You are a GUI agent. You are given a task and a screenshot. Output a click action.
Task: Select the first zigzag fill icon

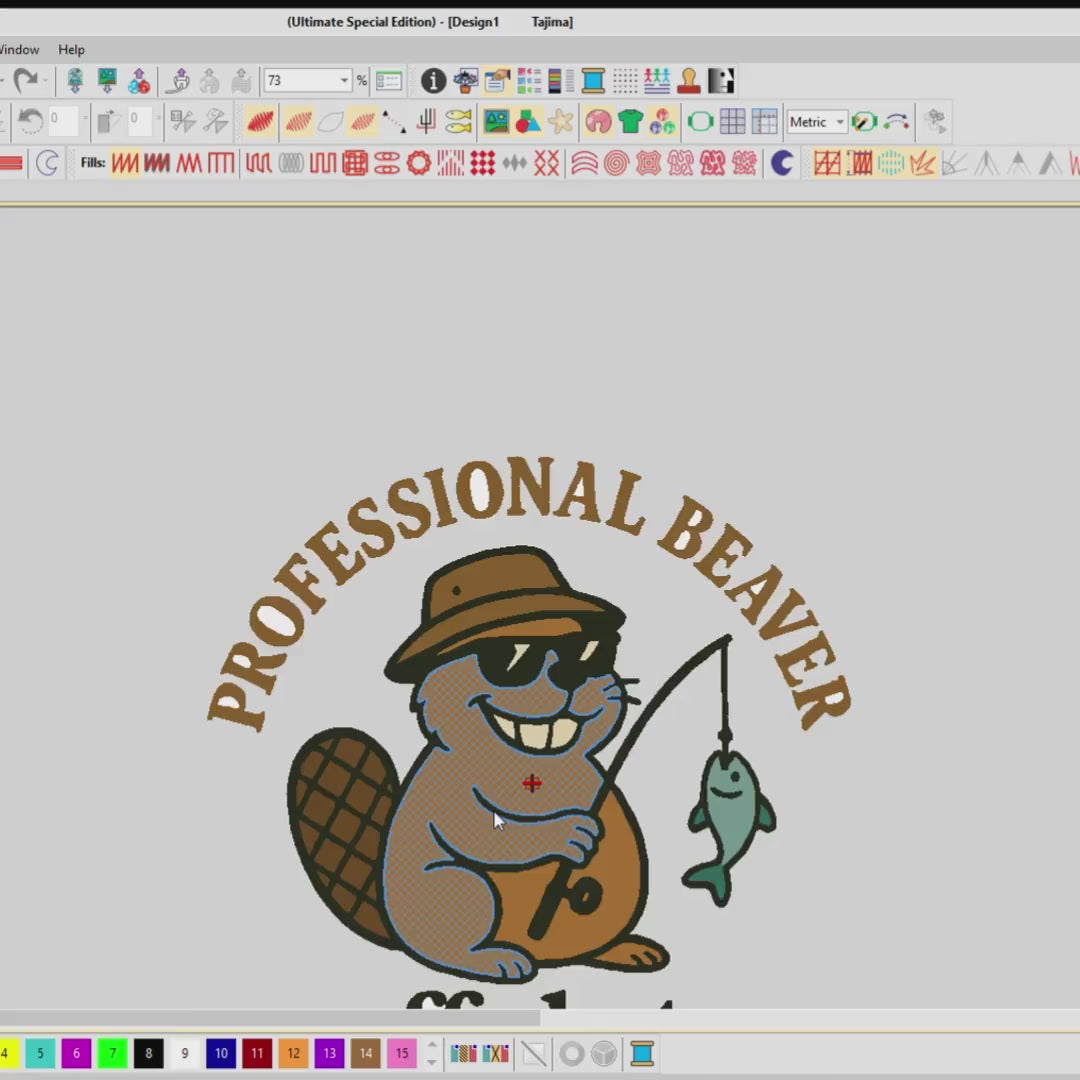(x=125, y=163)
